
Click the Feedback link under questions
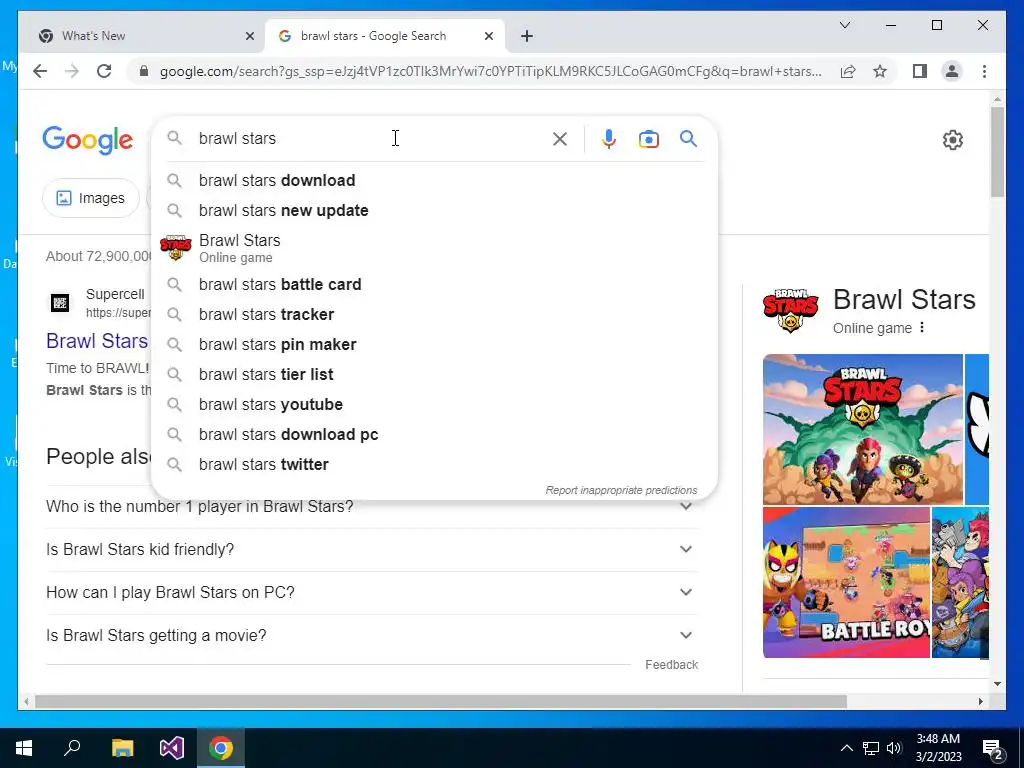coord(671,665)
